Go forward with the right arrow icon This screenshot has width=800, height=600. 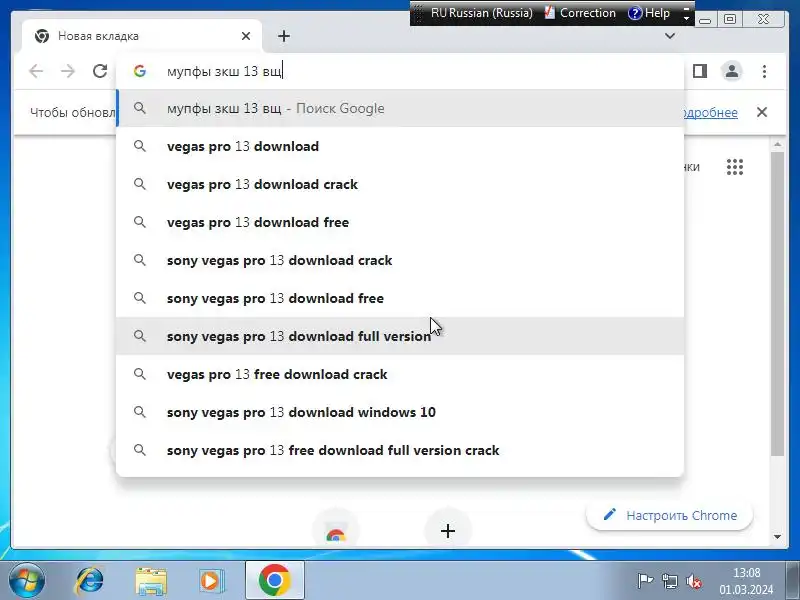click(67, 71)
